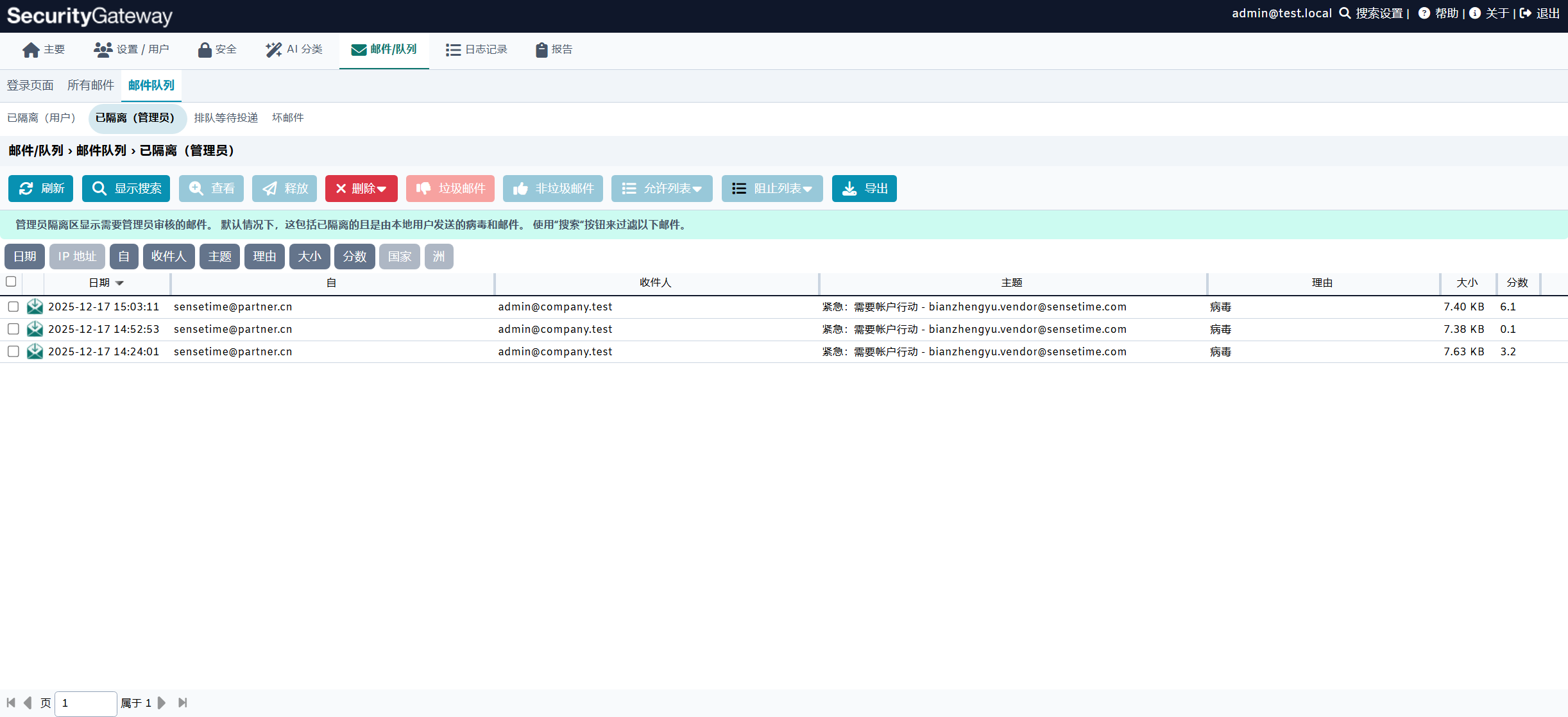This screenshot has width=1568, height=717.
Task: Click the 导出 export button
Action: [x=864, y=189]
